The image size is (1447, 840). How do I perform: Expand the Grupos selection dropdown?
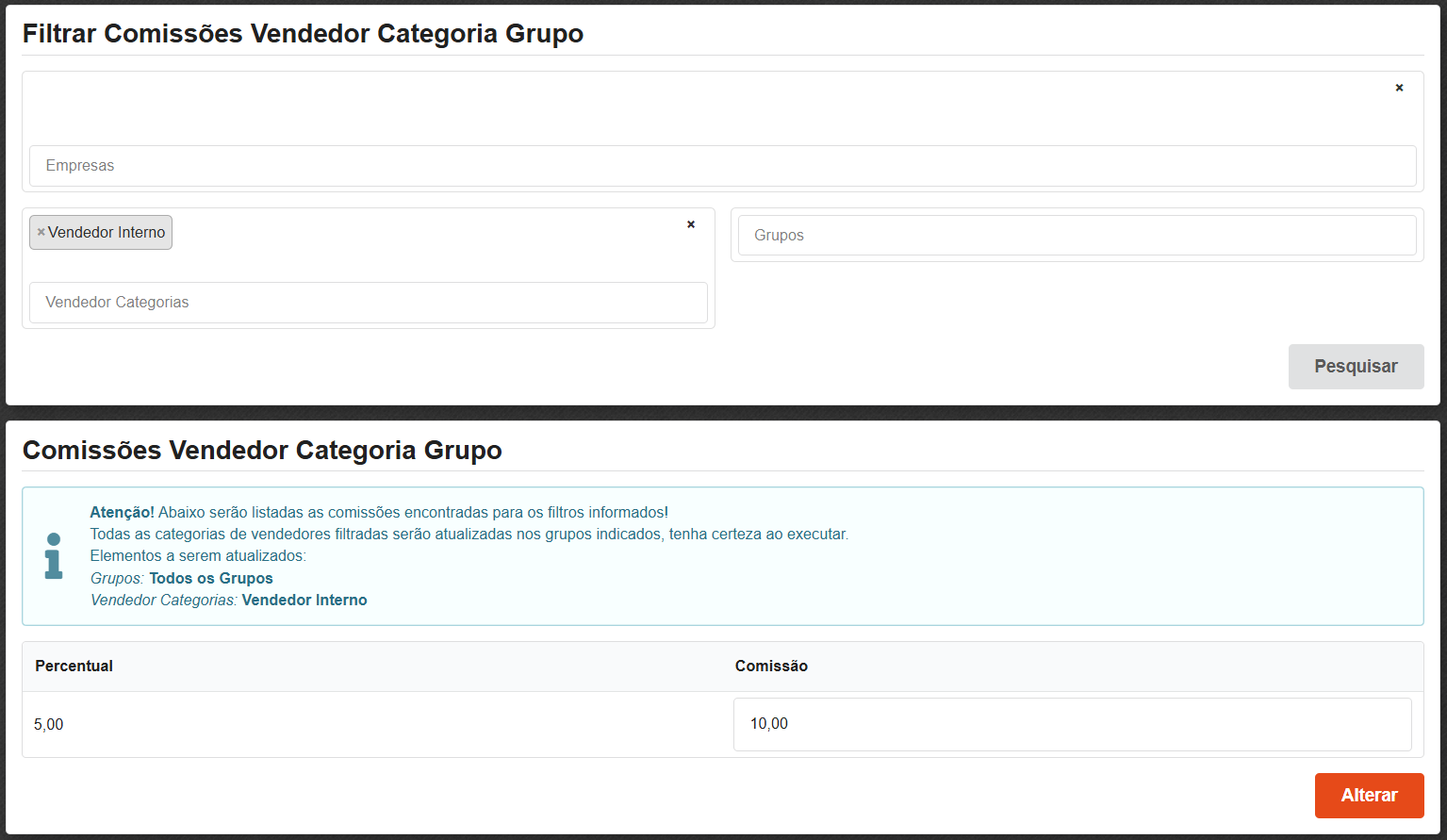(1077, 236)
